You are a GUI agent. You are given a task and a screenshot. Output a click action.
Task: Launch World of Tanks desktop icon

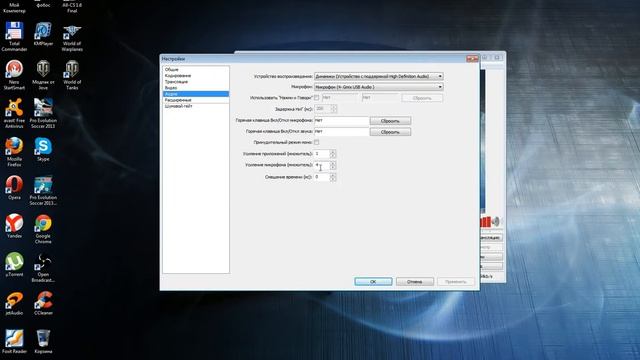pos(72,75)
